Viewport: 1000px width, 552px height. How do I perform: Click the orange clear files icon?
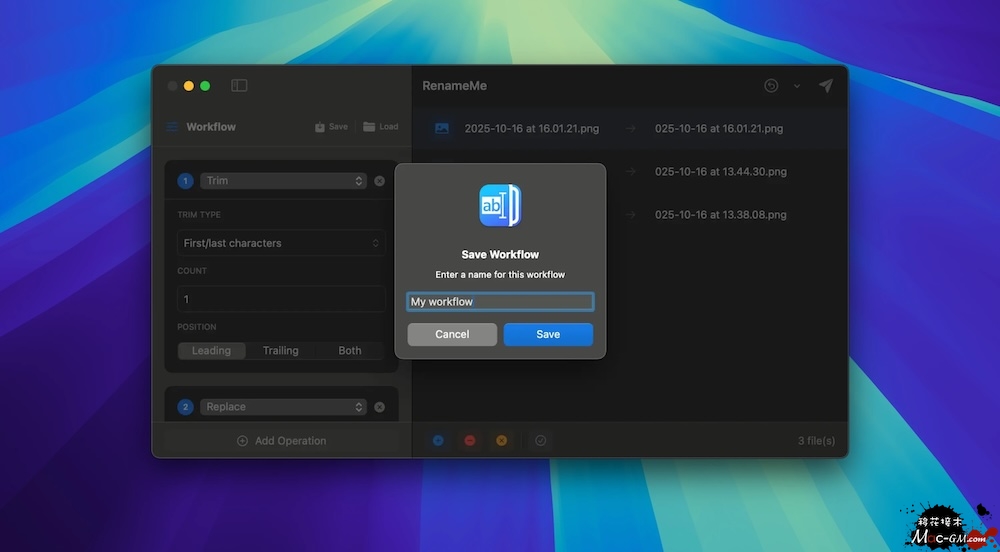click(502, 440)
